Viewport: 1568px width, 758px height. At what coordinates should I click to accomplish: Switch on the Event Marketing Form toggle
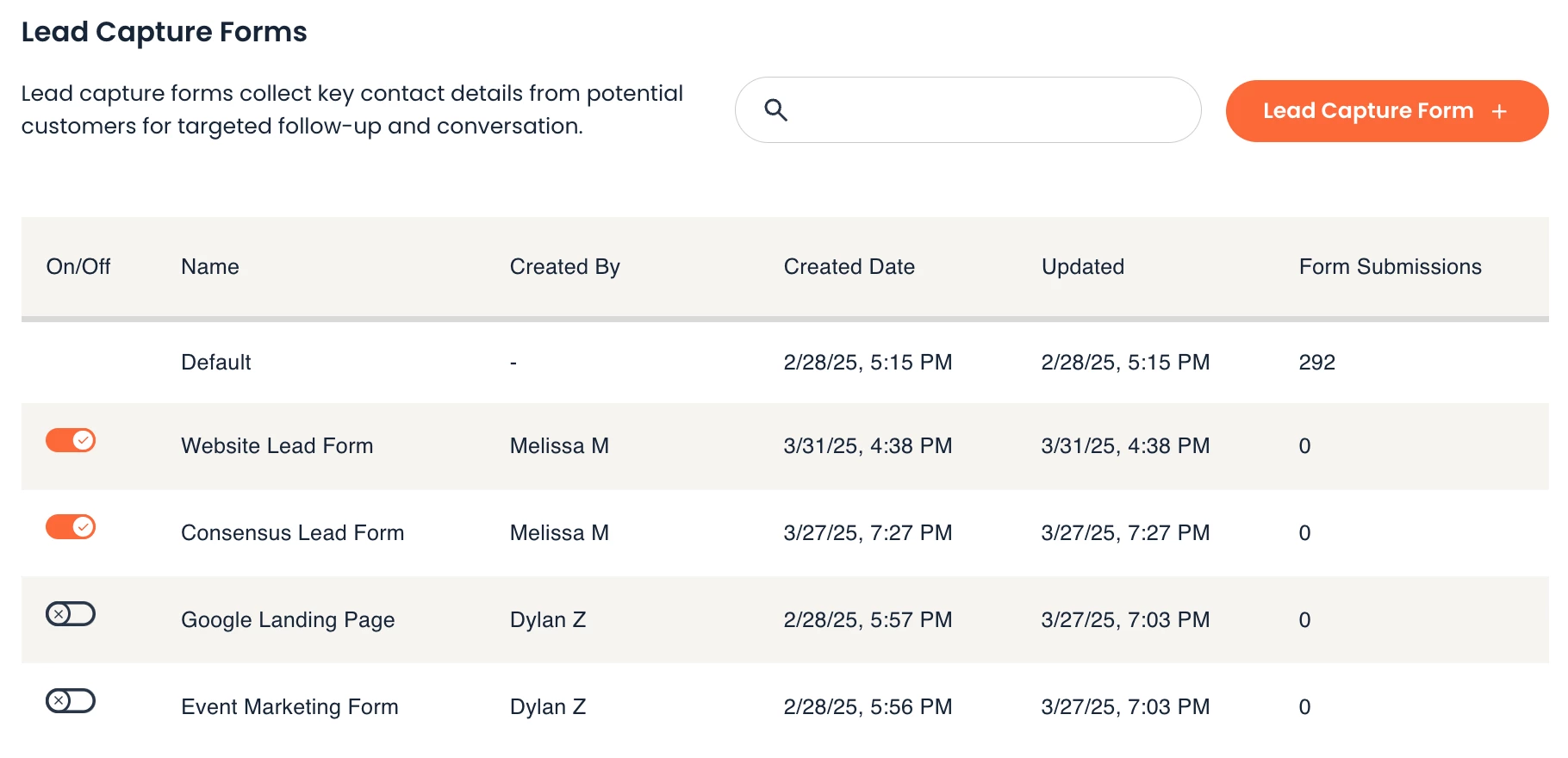pyautogui.click(x=71, y=701)
